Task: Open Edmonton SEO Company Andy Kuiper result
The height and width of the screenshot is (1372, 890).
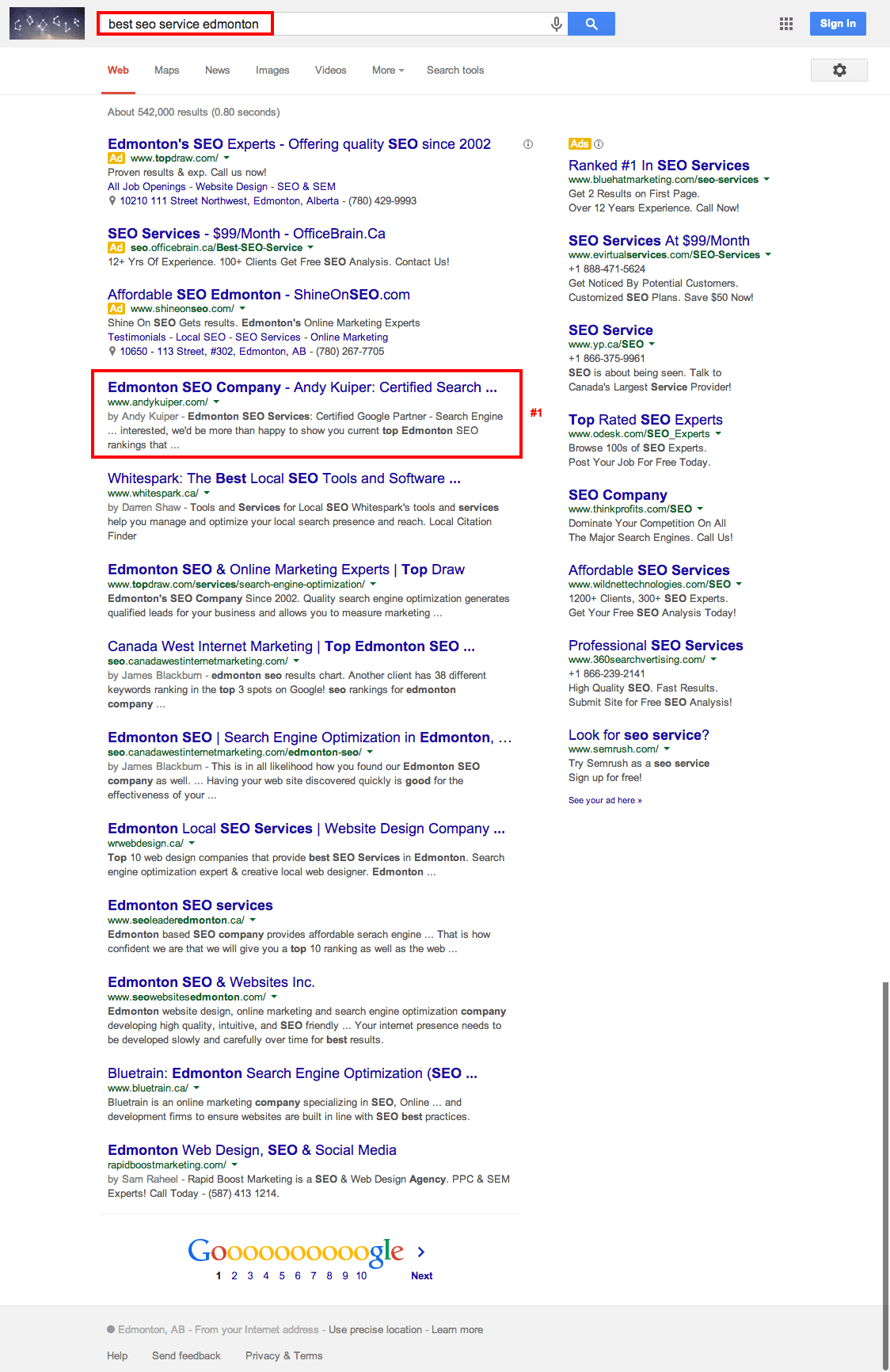Action: click(x=302, y=387)
